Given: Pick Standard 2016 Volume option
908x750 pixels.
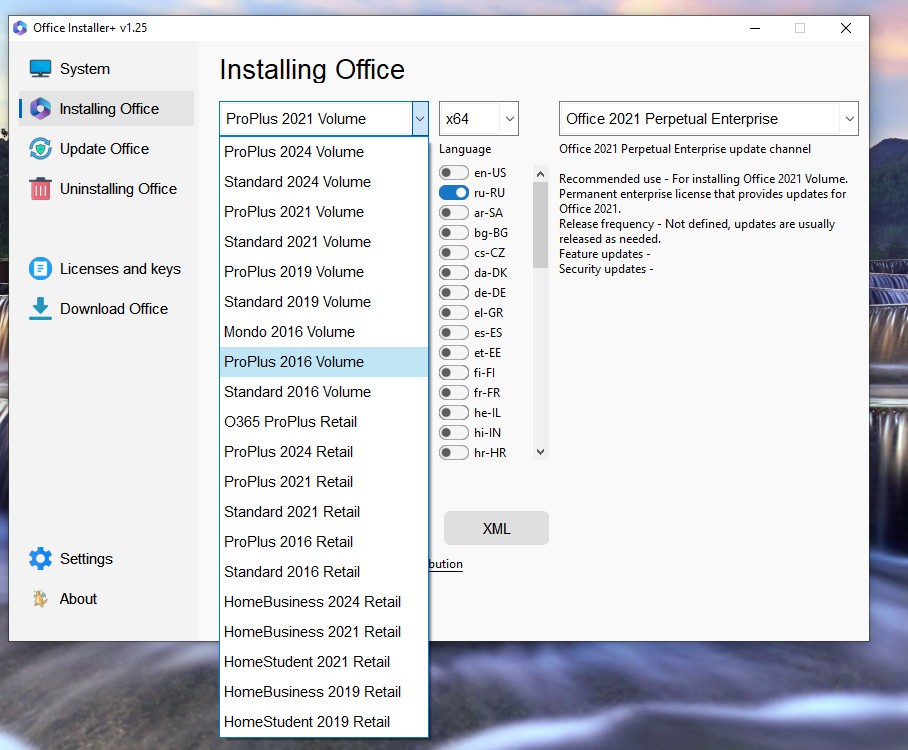Looking at the screenshot, I should (324, 392).
